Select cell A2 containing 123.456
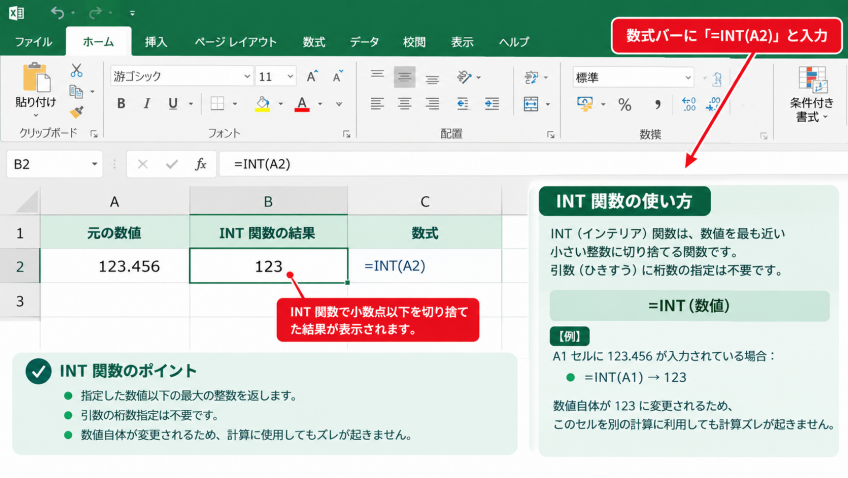848x478 pixels. 115,266
